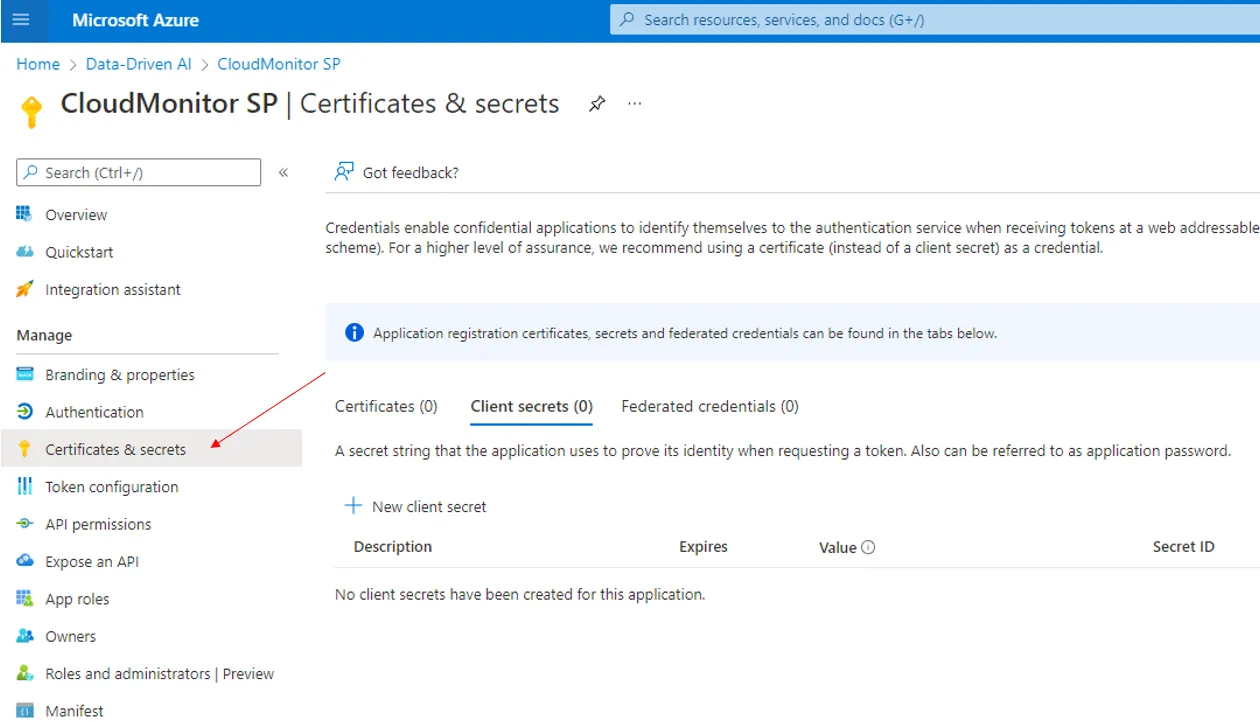Click the Certificates & secrets key icon
This screenshot has height=722, width=1260.
tap(25, 449)
